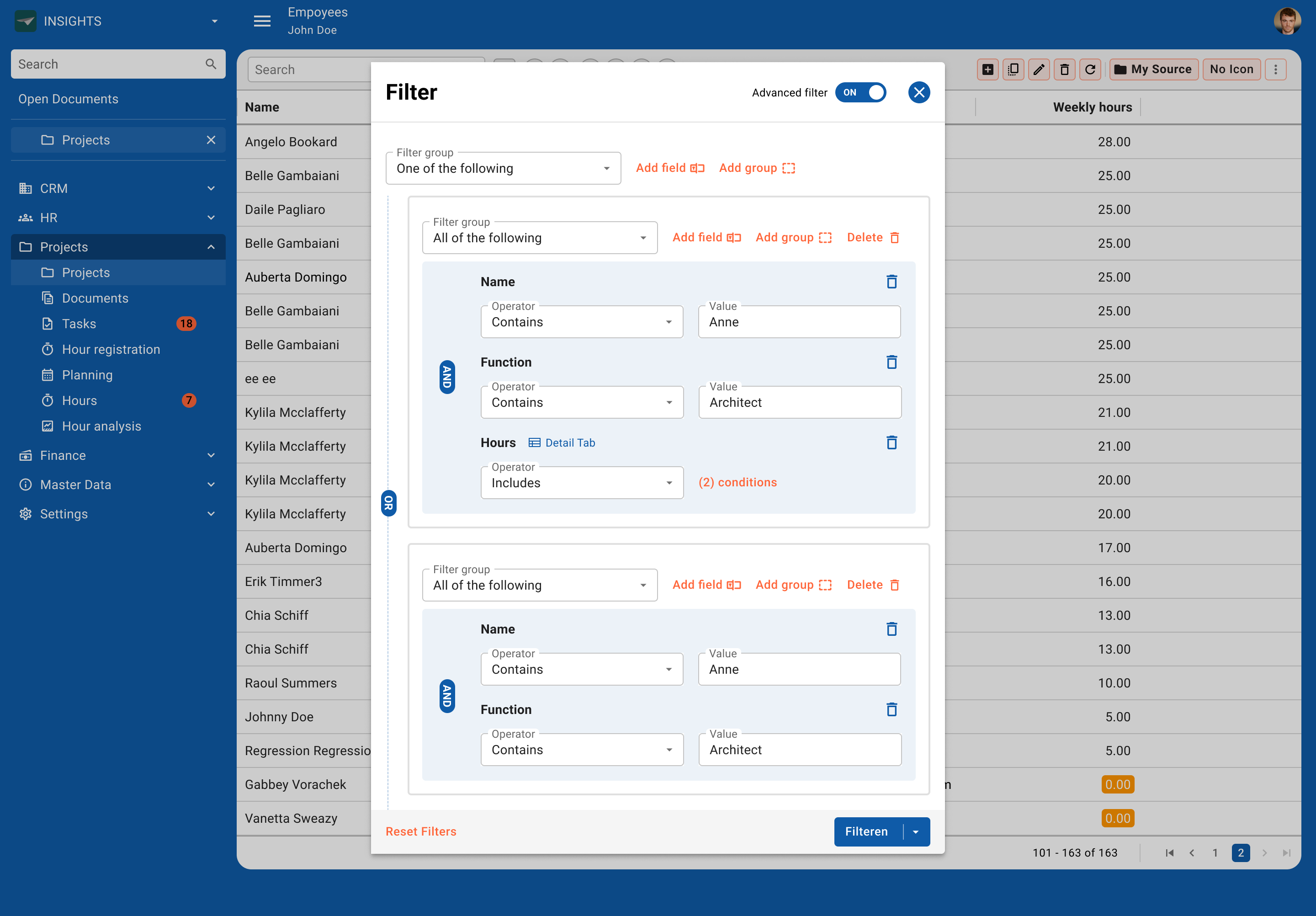Open Hours in the sidebar
Screen dimensions: 1316x916
pyautogui.click(x=118, y=401)
